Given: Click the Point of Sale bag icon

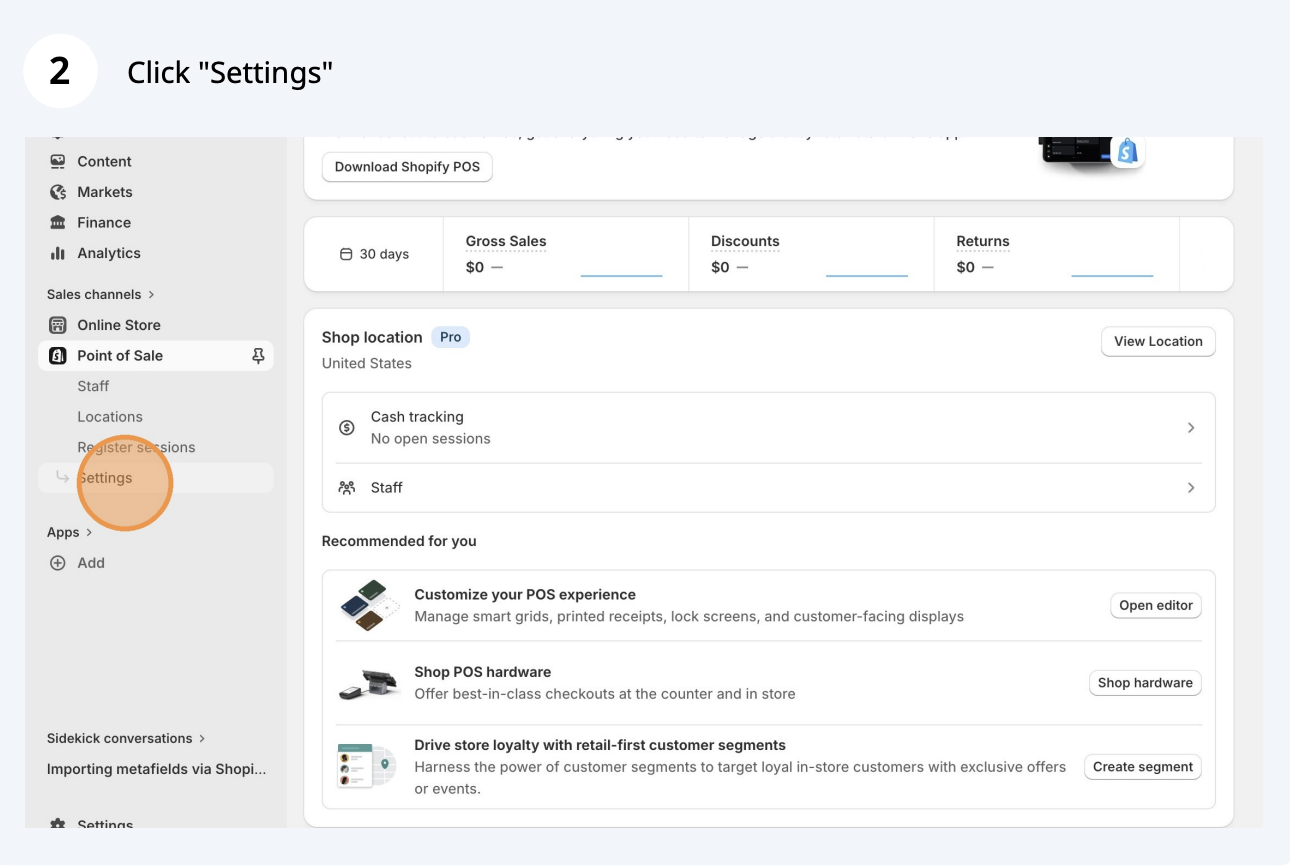Looking at the screenshot, I should coord(58,356).
